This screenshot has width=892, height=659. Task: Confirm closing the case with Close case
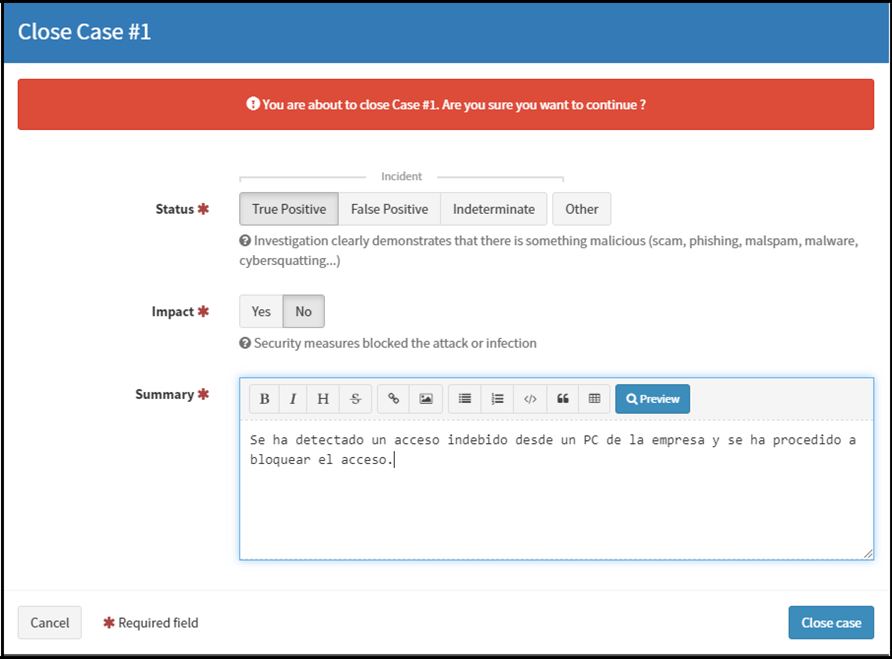831,622
